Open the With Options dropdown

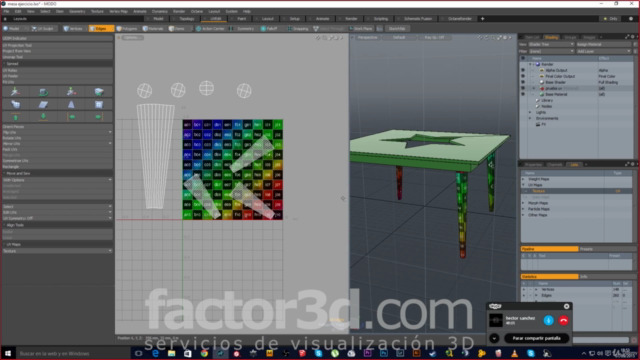(57, 180)
